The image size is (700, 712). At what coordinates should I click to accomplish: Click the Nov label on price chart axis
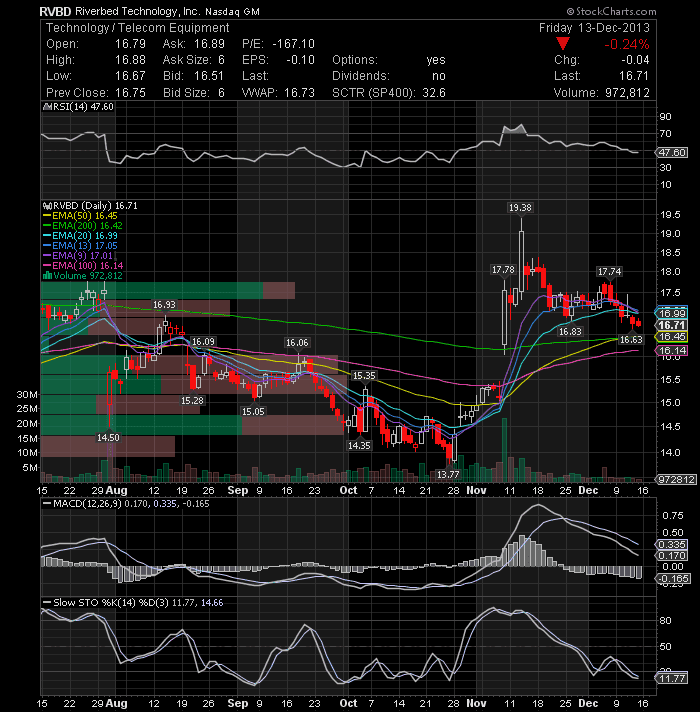click(x=476, y=490)
